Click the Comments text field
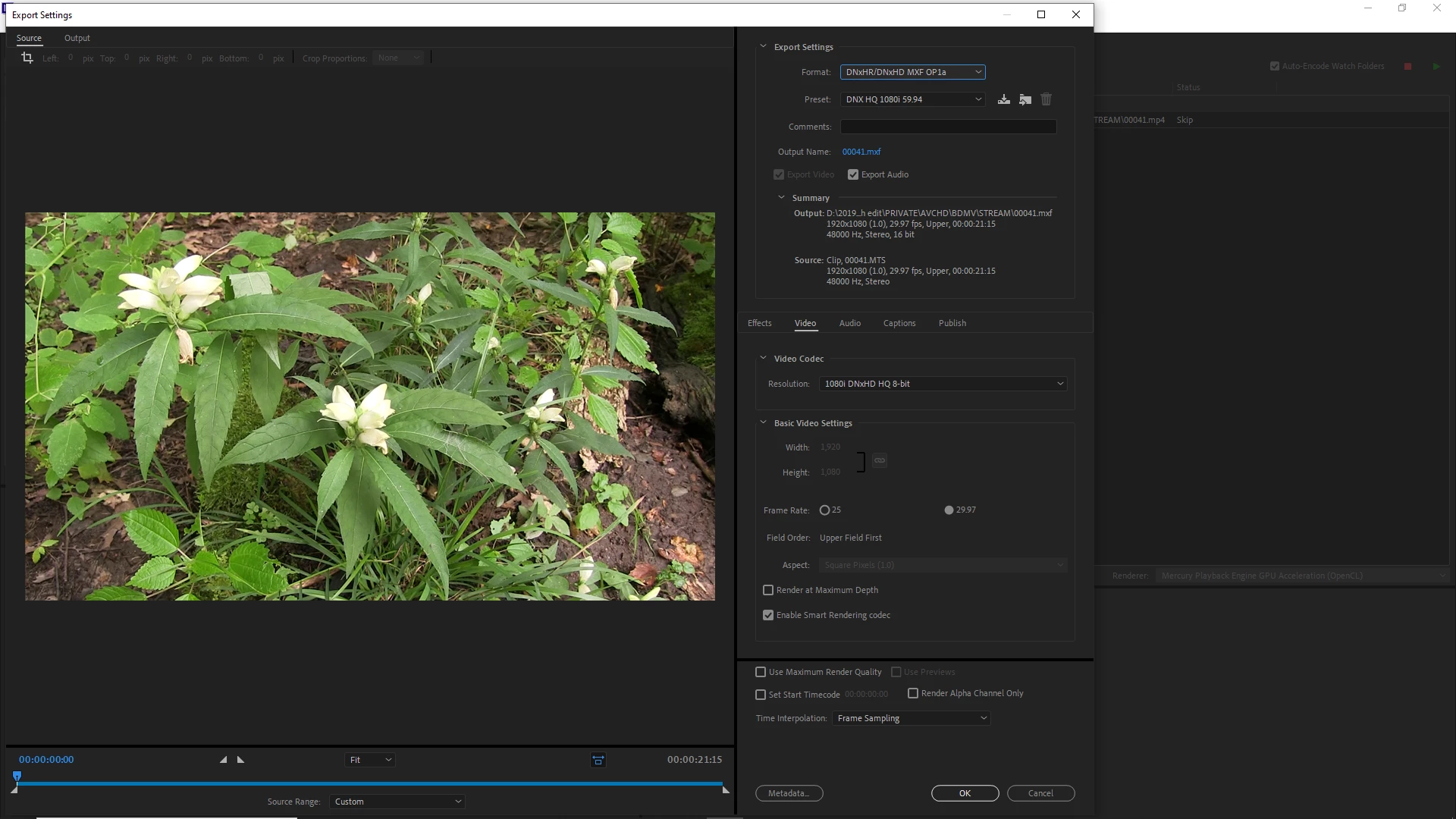 [948, 127]
